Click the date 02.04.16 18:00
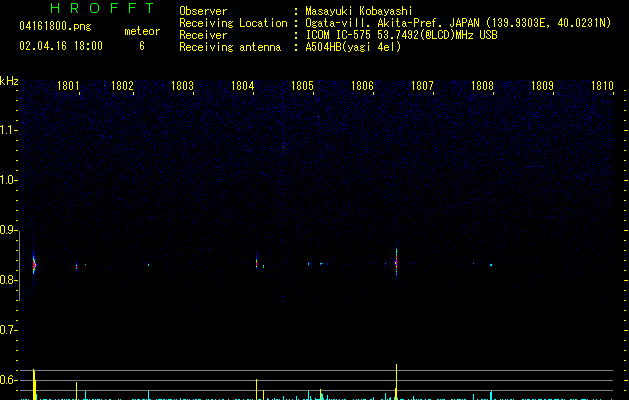Image resolution: width=629 pixels, height=400 pixels. click(x=61, y=46)
